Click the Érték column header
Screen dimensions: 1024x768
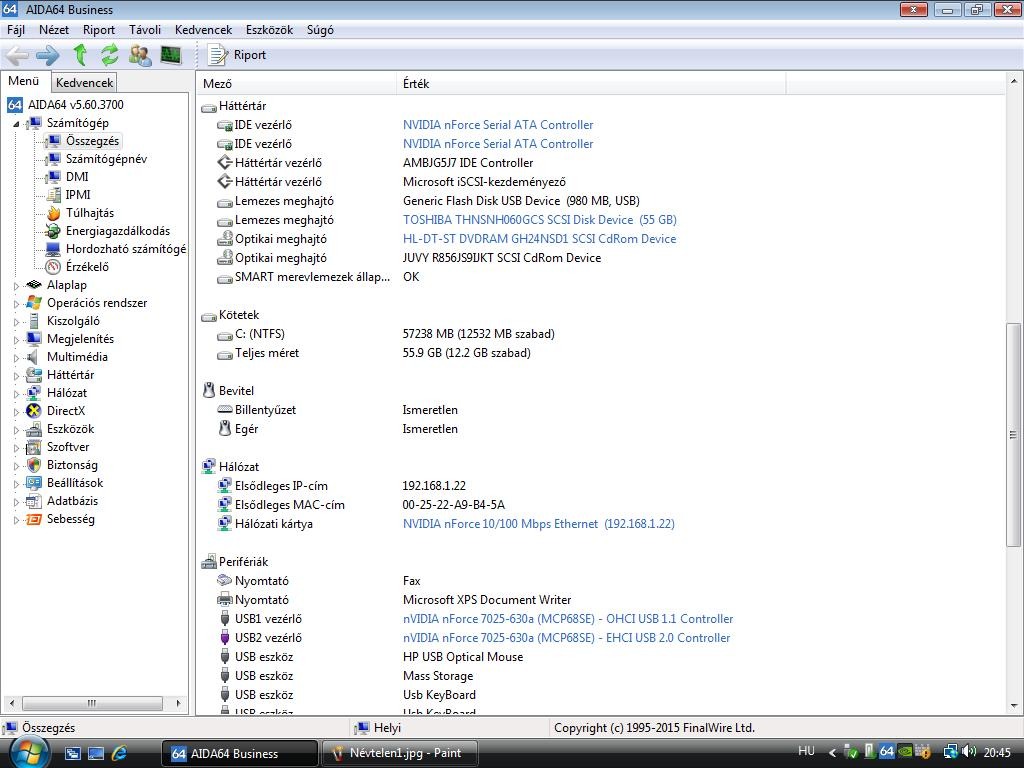click(x=591, y=84)
